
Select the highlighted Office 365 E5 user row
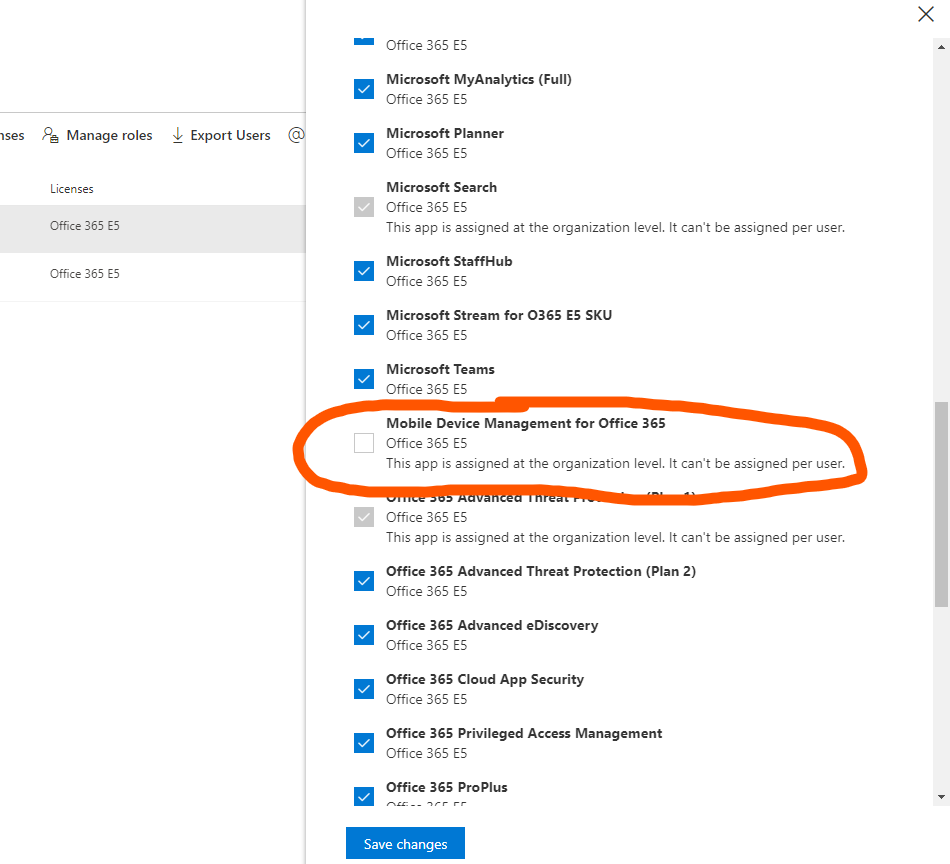(153, 228)
